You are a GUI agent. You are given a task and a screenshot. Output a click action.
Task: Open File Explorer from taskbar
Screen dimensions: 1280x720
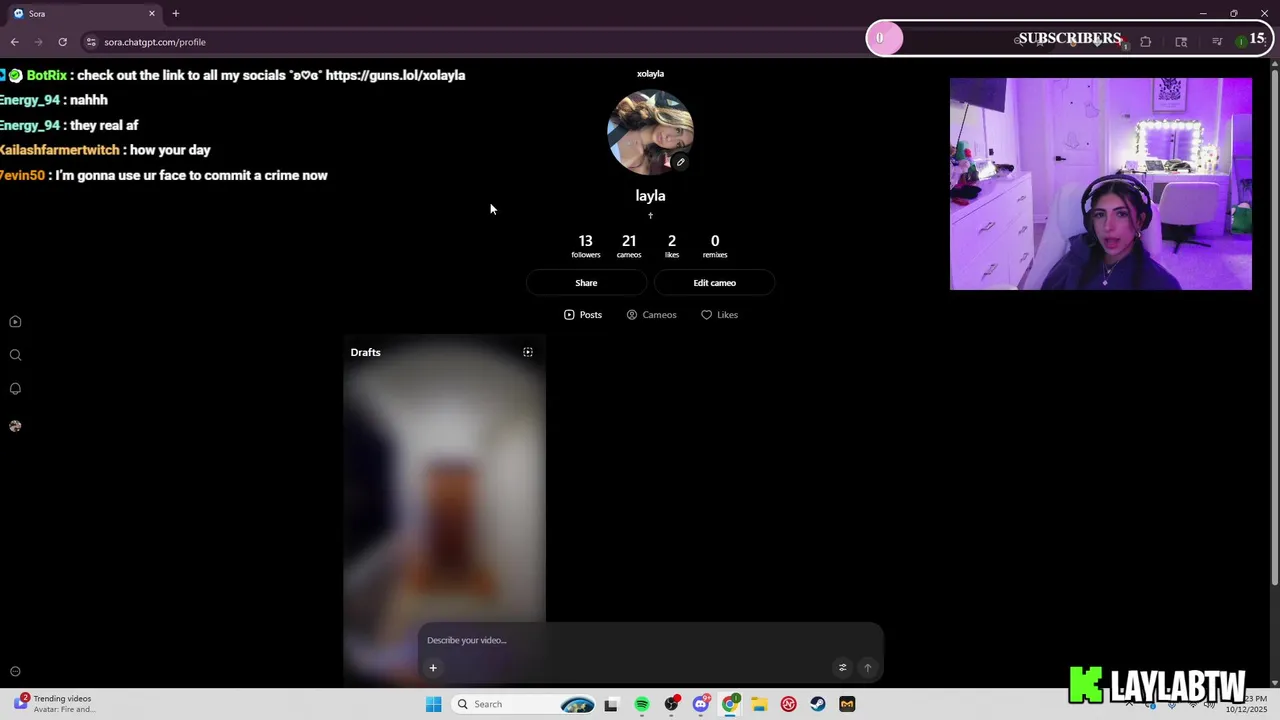759,704
